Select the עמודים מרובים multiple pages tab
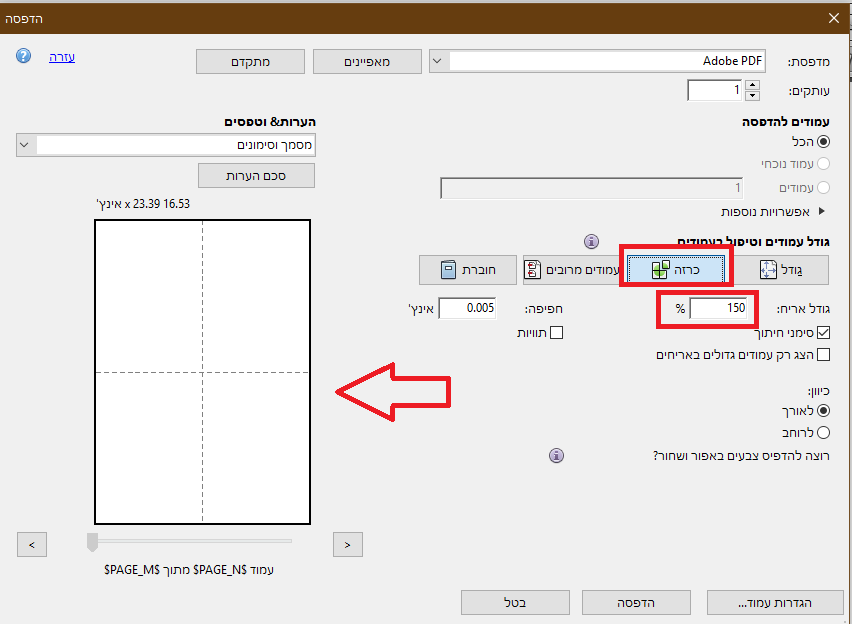The height and width of the screenshot is (624, 852). [571, 270]
